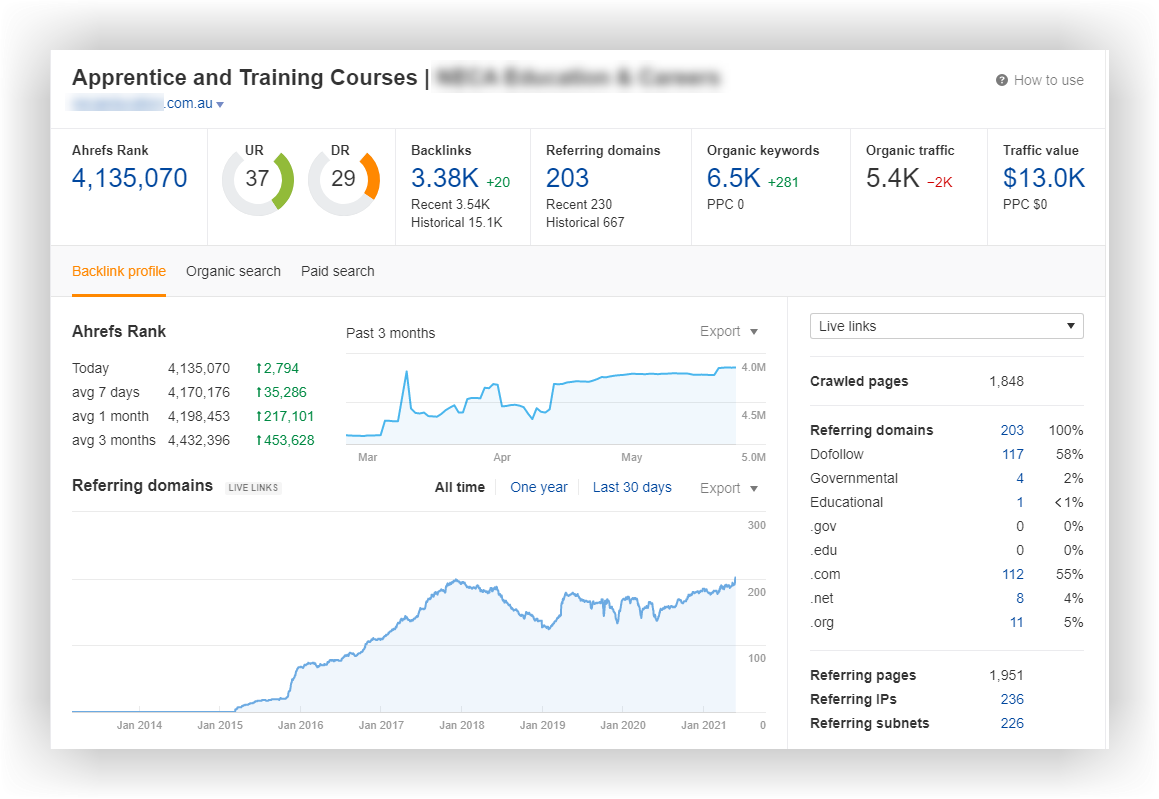The height and width of the screenshot is (799, 1159).
Task: Open .org domains count 11
Action: pos(1016,622)
